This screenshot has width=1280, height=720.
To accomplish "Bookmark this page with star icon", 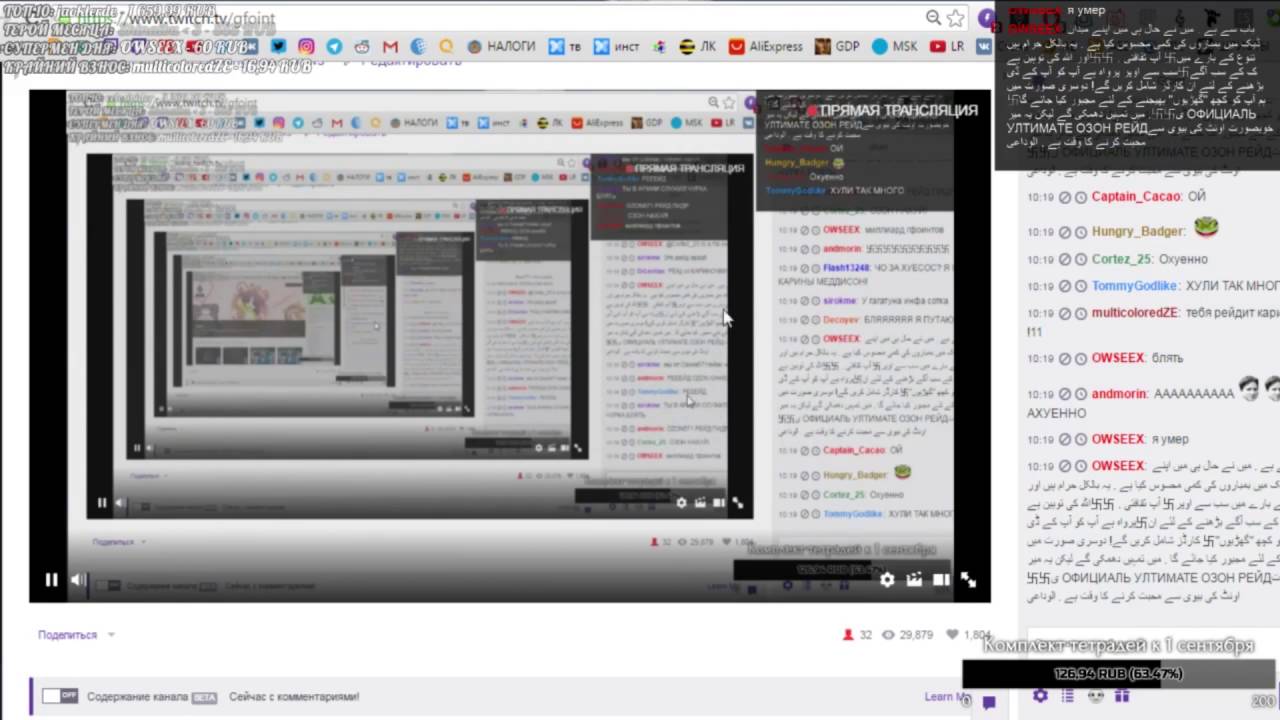I will point(956,18).
